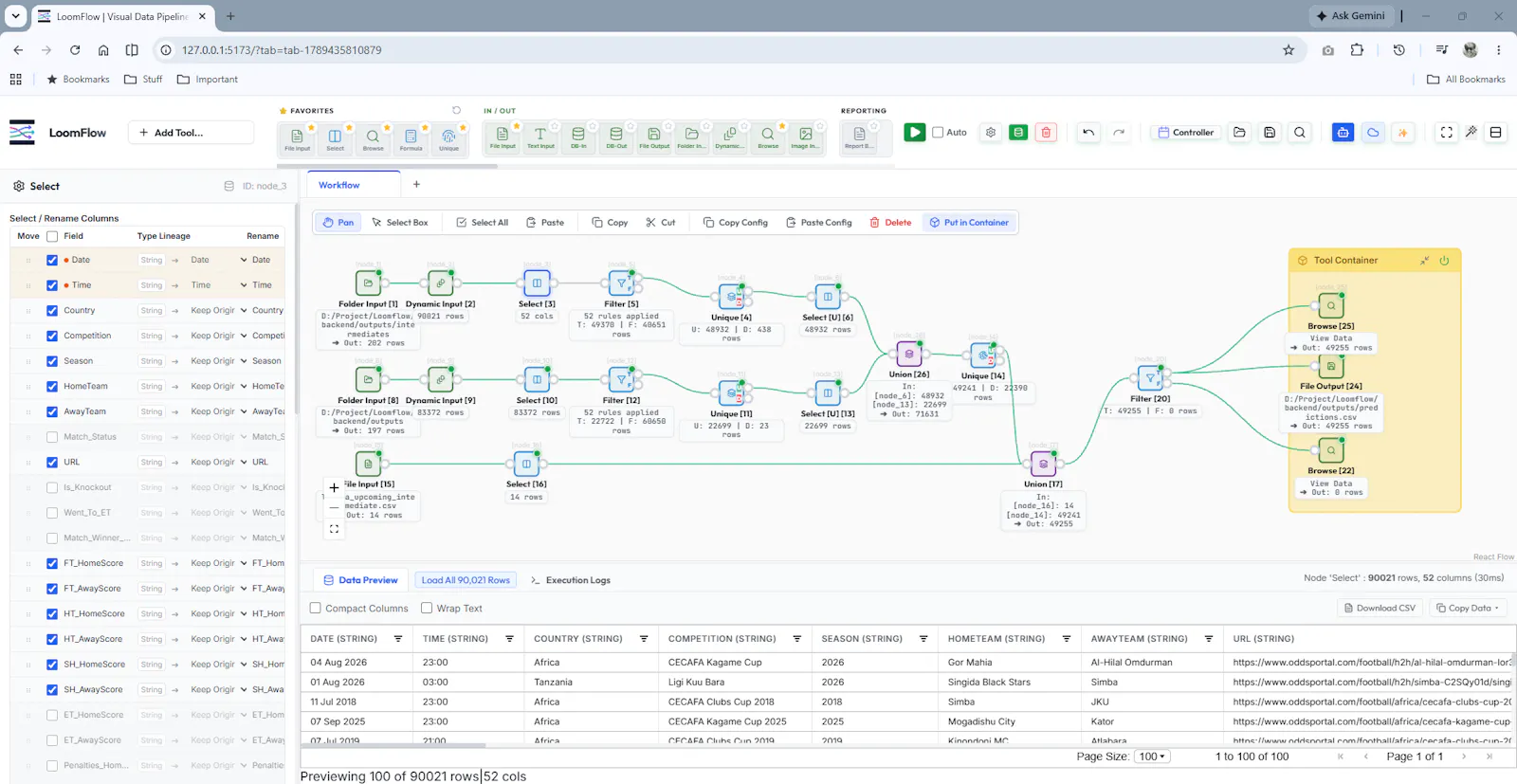The height and width of the screenshot is (784, 1517).
Task: Click the Union [17] node on the canvas
Action: pyautogui.click(x=1043, y=464)
